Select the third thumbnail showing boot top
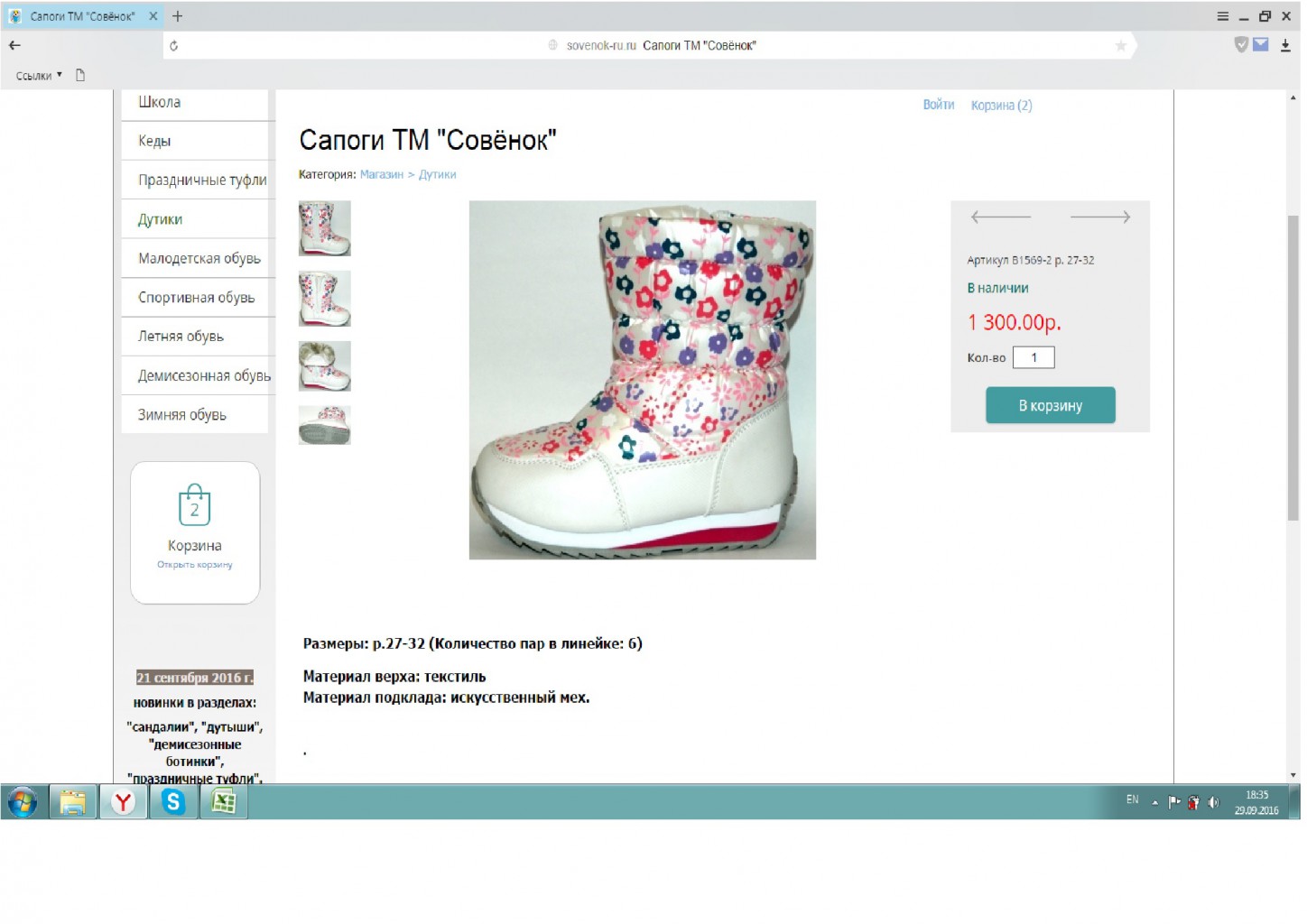1307x924 pixels. pos(325,366)
